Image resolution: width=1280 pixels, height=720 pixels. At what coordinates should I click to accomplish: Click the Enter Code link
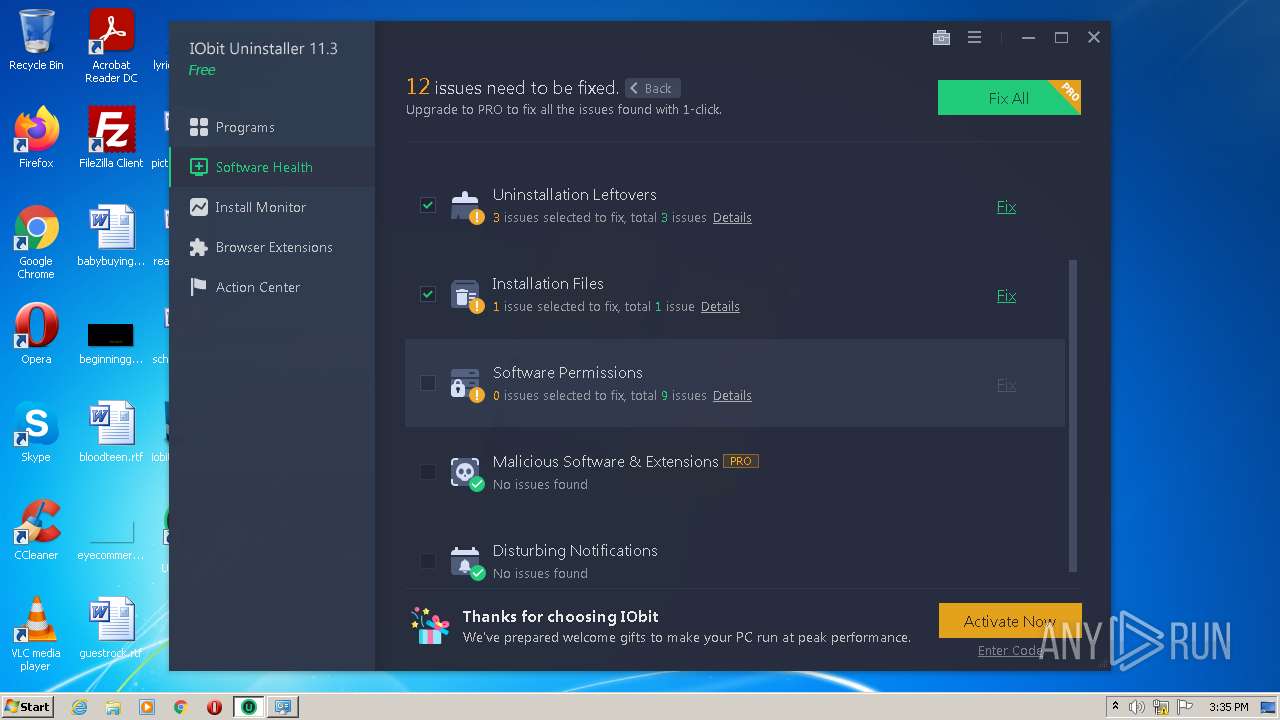[x=1010, y=651]
